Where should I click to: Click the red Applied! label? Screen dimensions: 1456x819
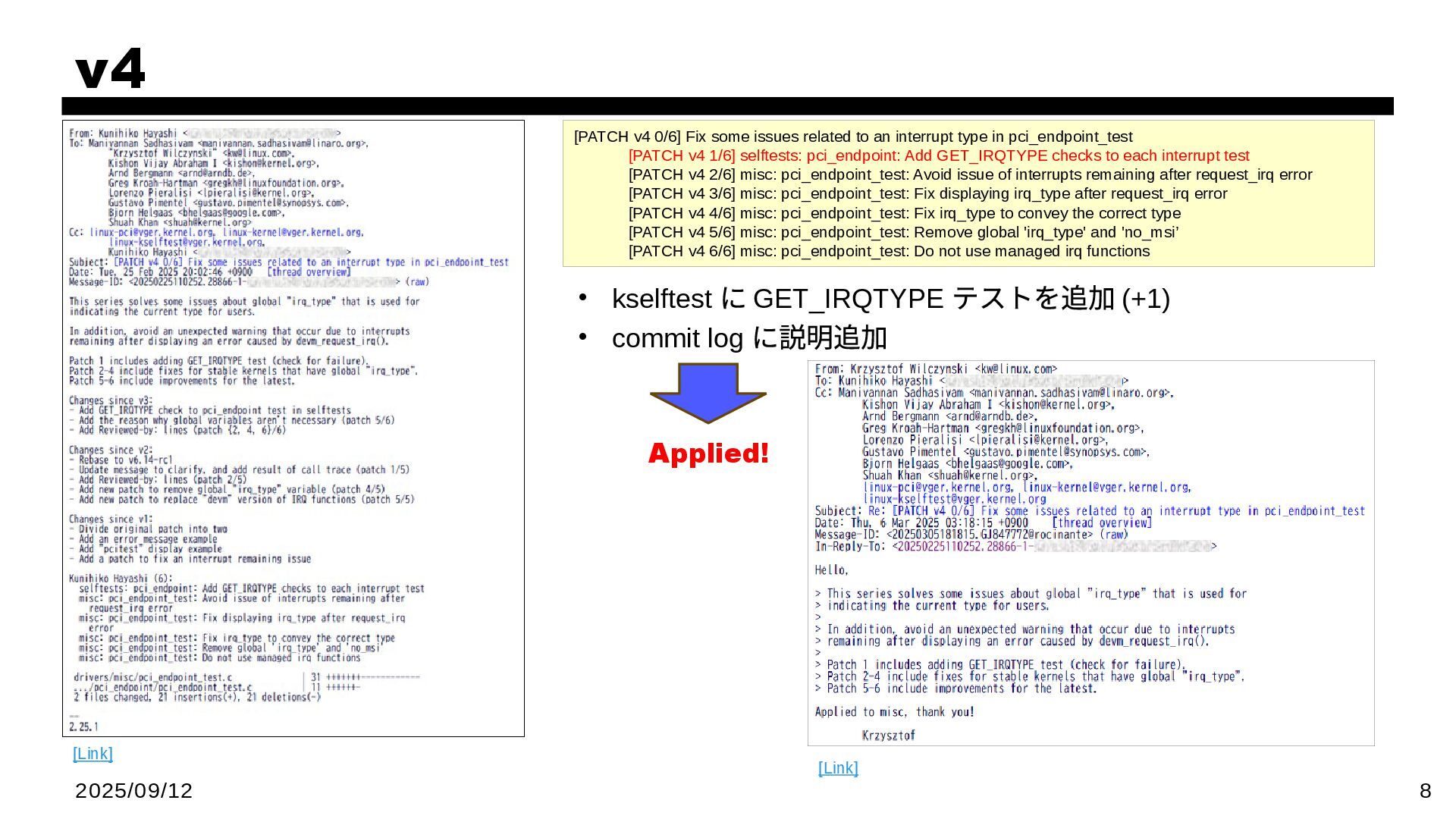point(708,453)
